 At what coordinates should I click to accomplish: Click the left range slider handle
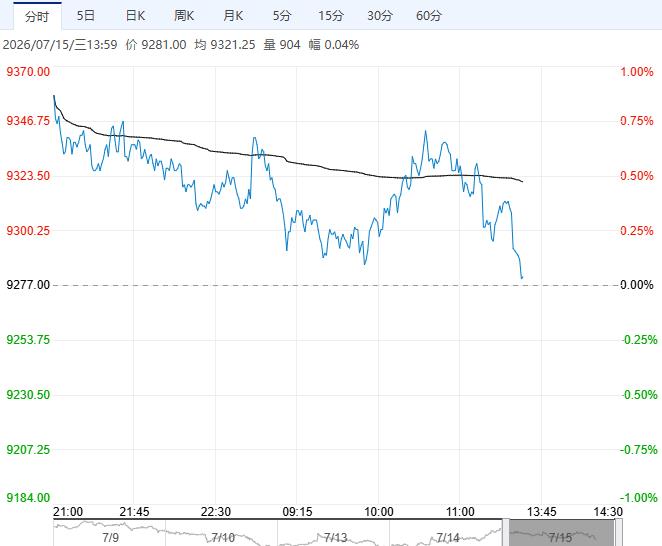coord(505,533)
